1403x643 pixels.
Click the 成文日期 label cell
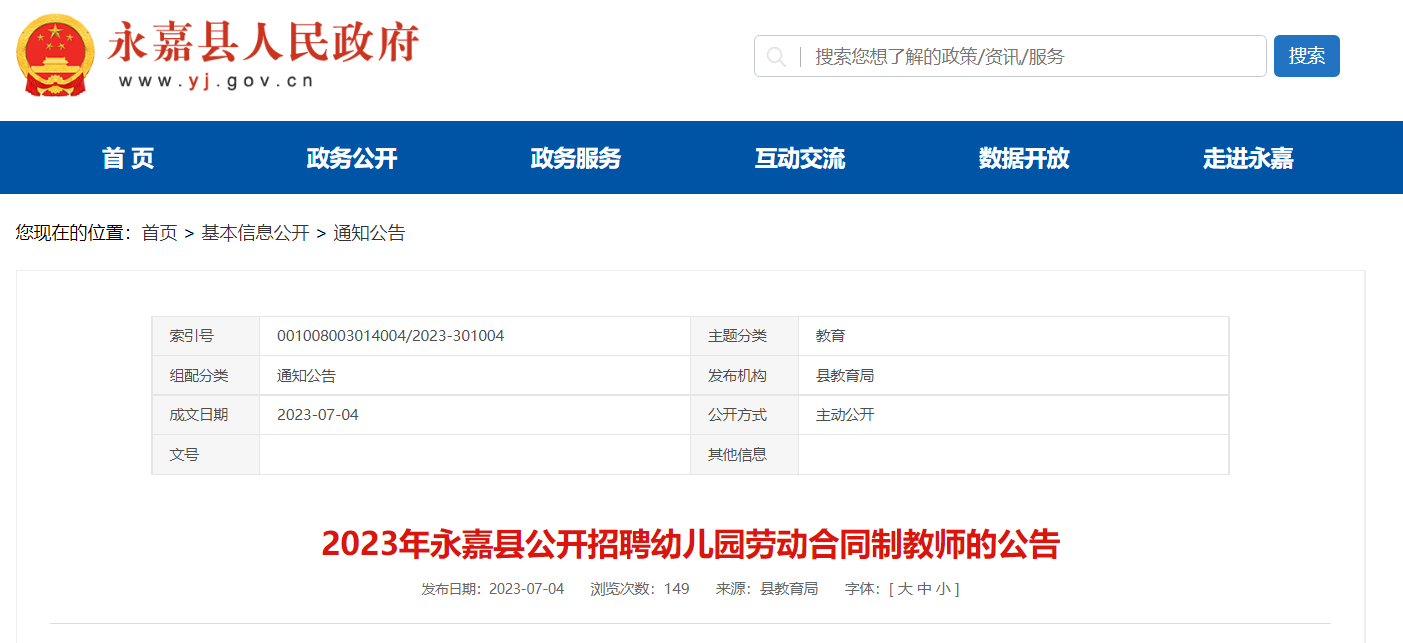point(206,415)
